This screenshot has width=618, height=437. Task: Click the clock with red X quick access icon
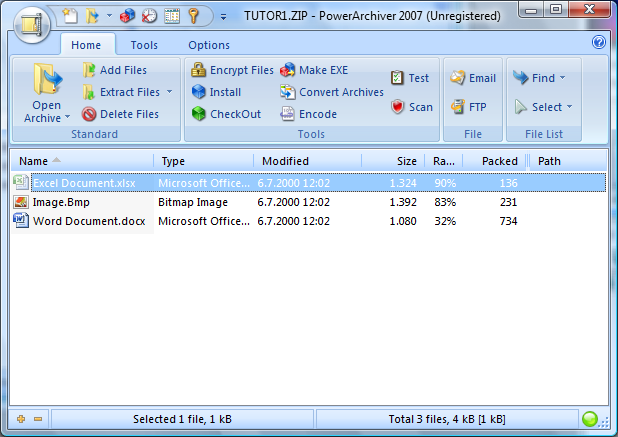point(149,16)
